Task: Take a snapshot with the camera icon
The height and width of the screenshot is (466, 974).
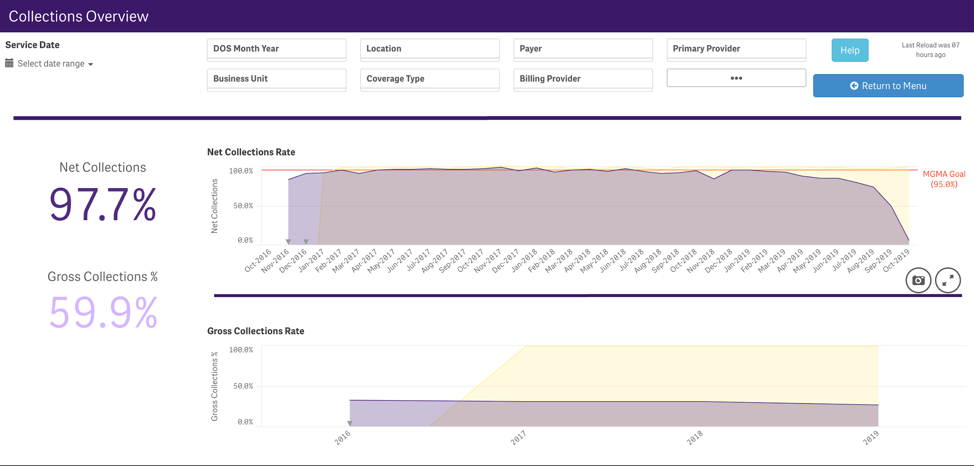Action: [918, 280]
